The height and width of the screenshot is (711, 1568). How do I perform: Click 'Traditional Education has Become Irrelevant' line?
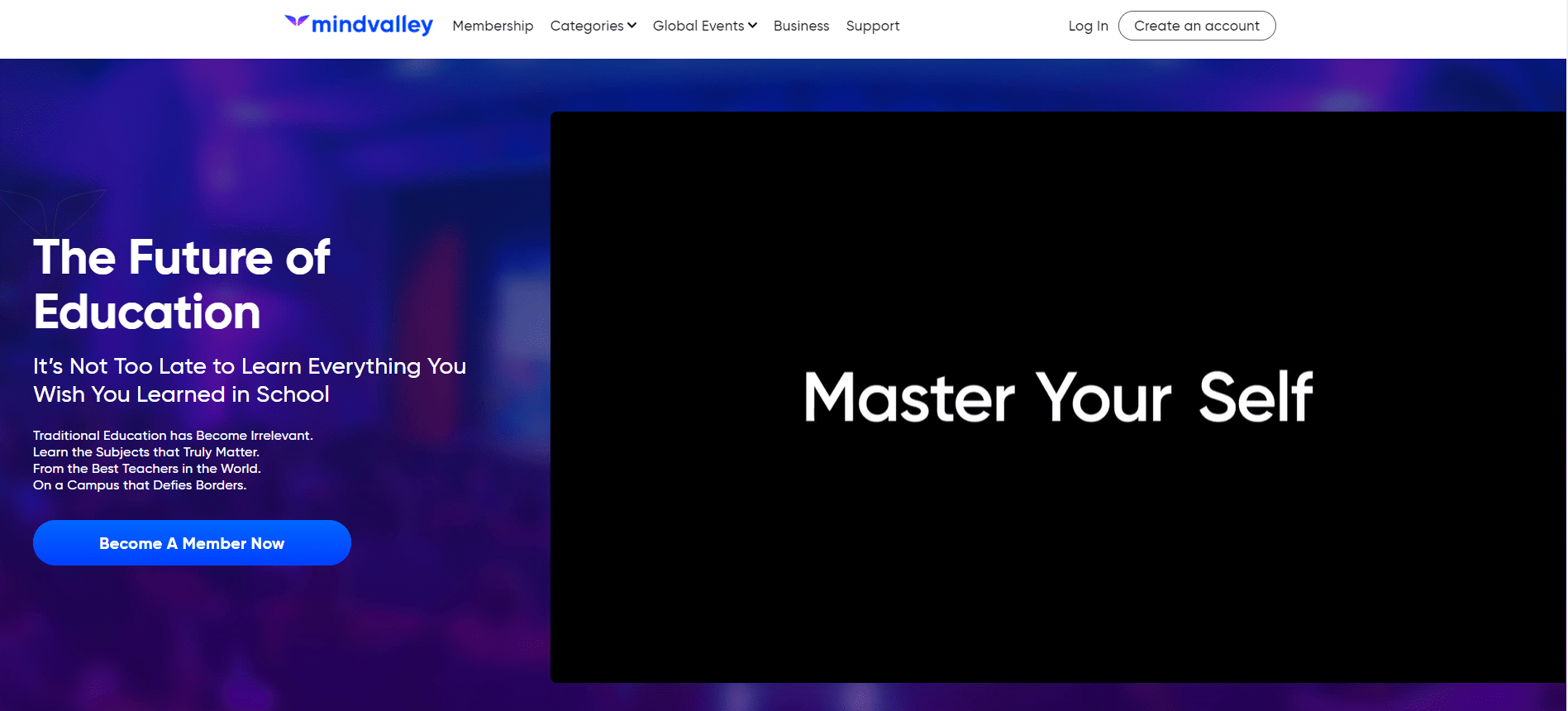click(173, 436)
